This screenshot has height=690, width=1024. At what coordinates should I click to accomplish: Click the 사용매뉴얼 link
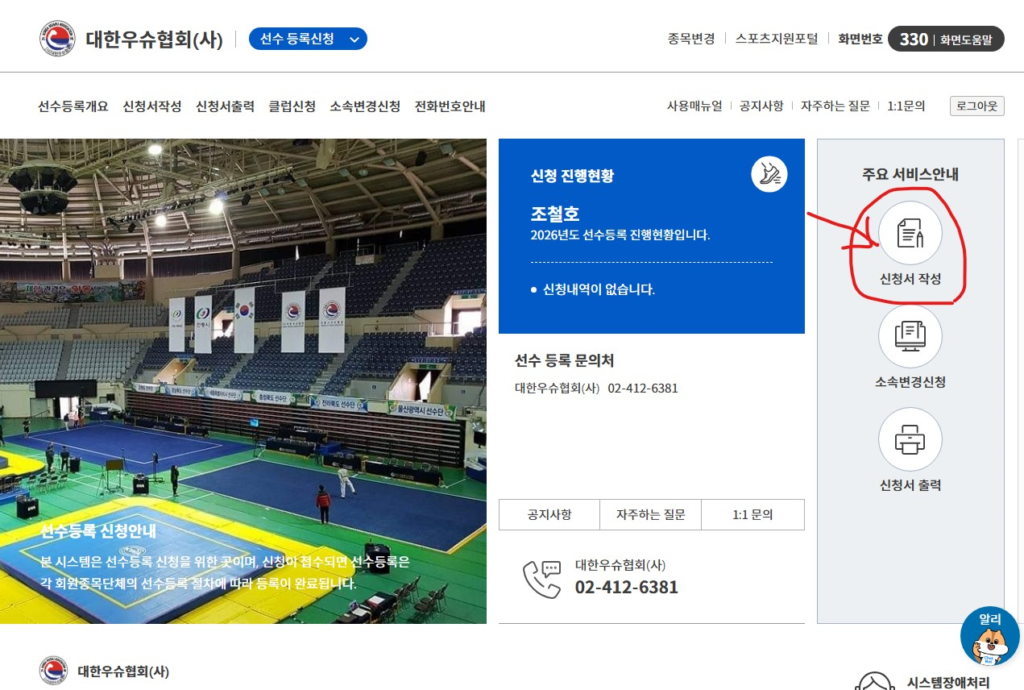(694, 106)
